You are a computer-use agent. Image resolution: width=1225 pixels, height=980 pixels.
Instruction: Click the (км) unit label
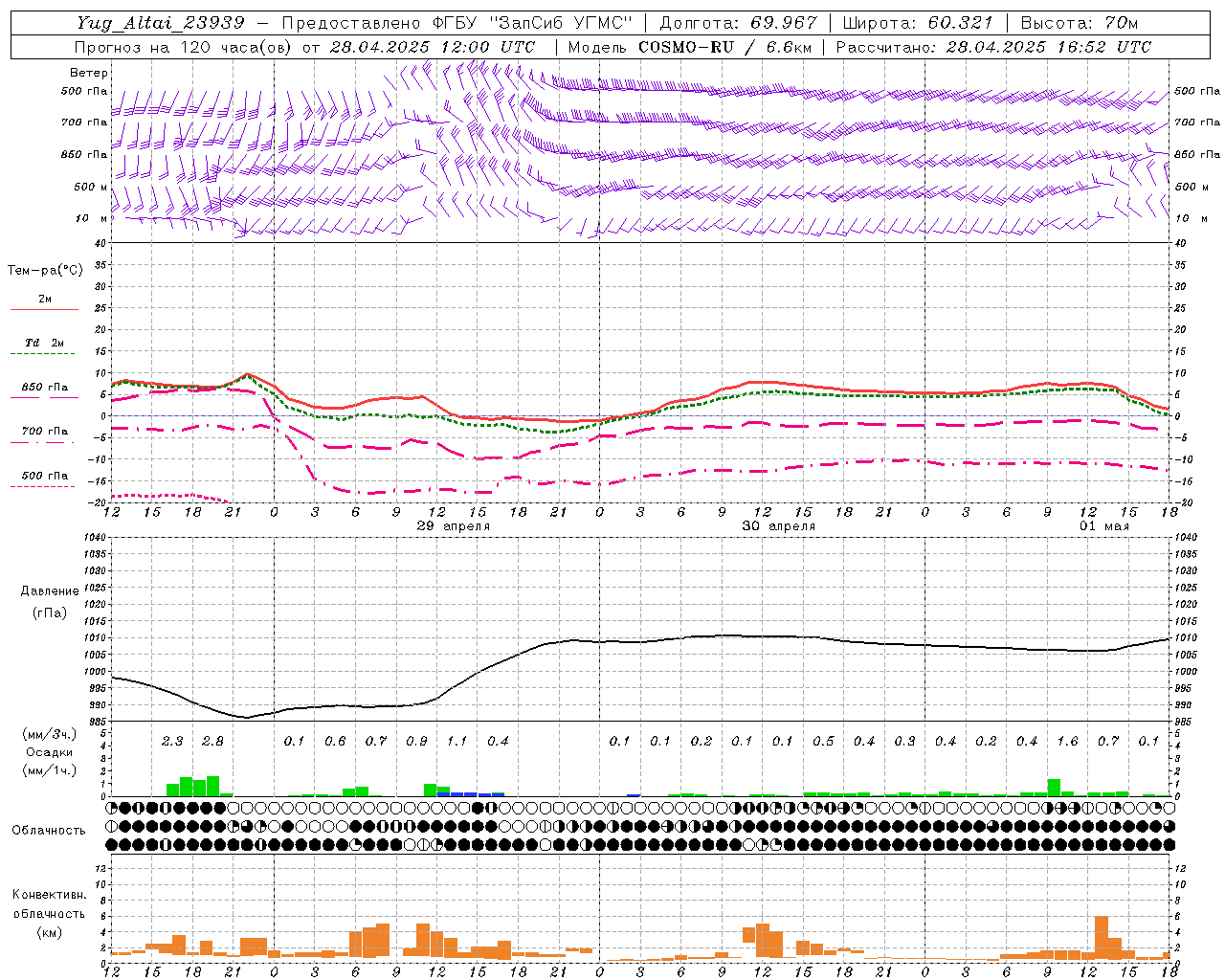(x=49, y=932)
